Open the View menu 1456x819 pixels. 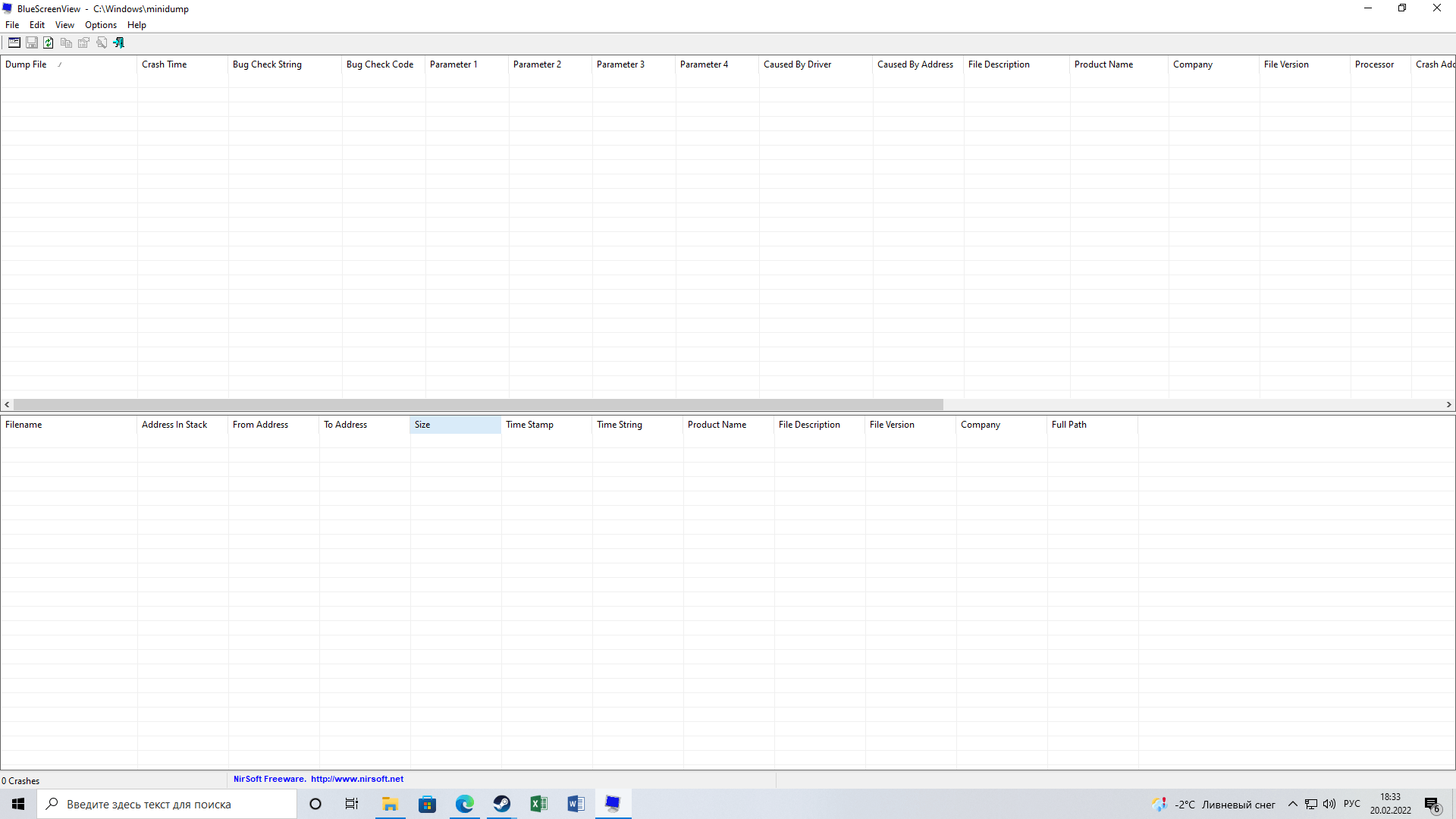(x=64, y=25)
